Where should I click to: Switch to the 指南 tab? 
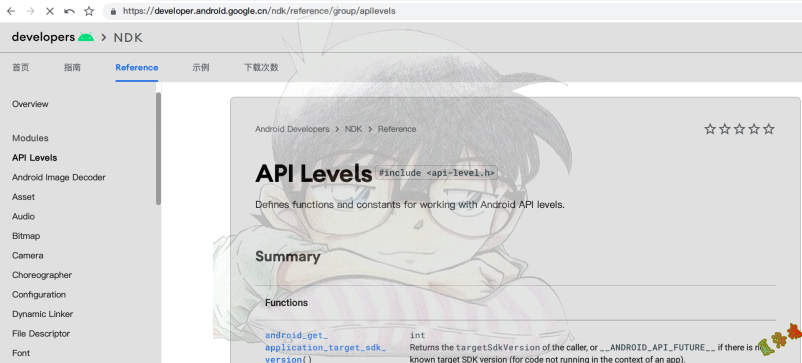click(x=72, y=67)
